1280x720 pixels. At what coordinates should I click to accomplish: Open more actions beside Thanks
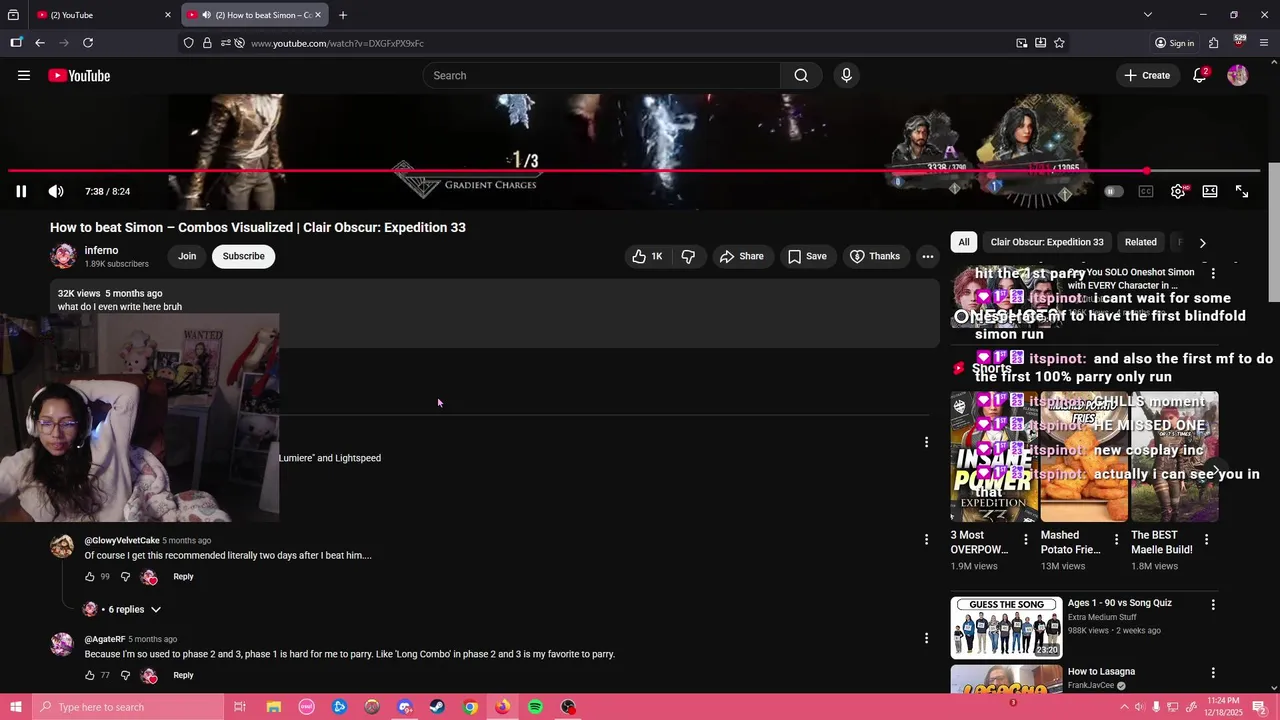point(928,256)
